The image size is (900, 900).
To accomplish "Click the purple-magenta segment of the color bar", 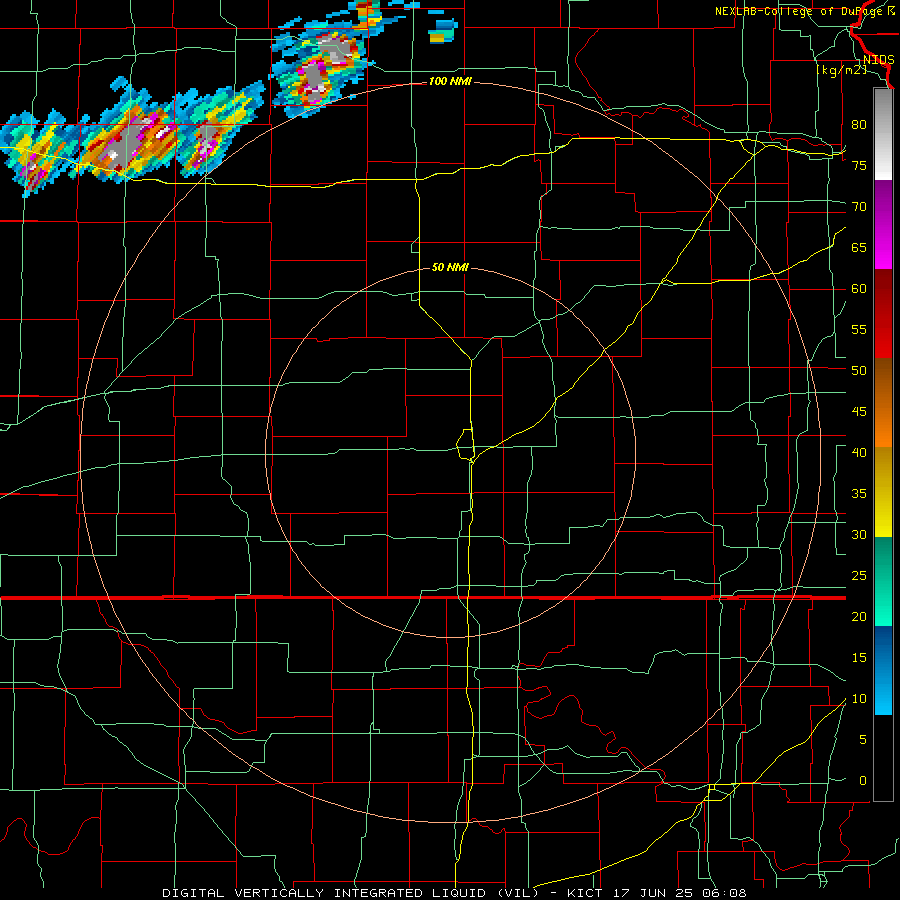I will coord(883,224).
